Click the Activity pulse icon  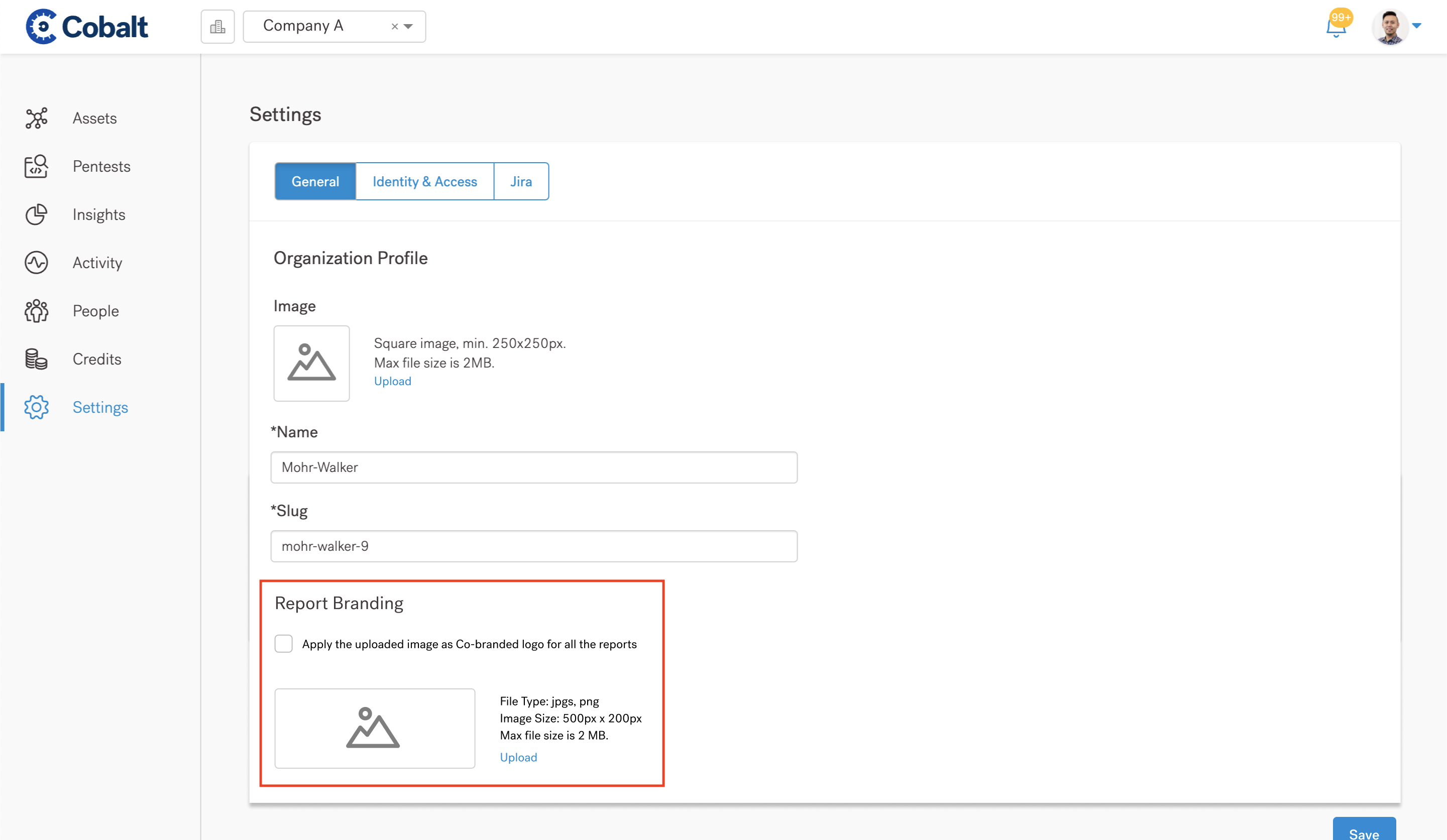tap(36, 263)
